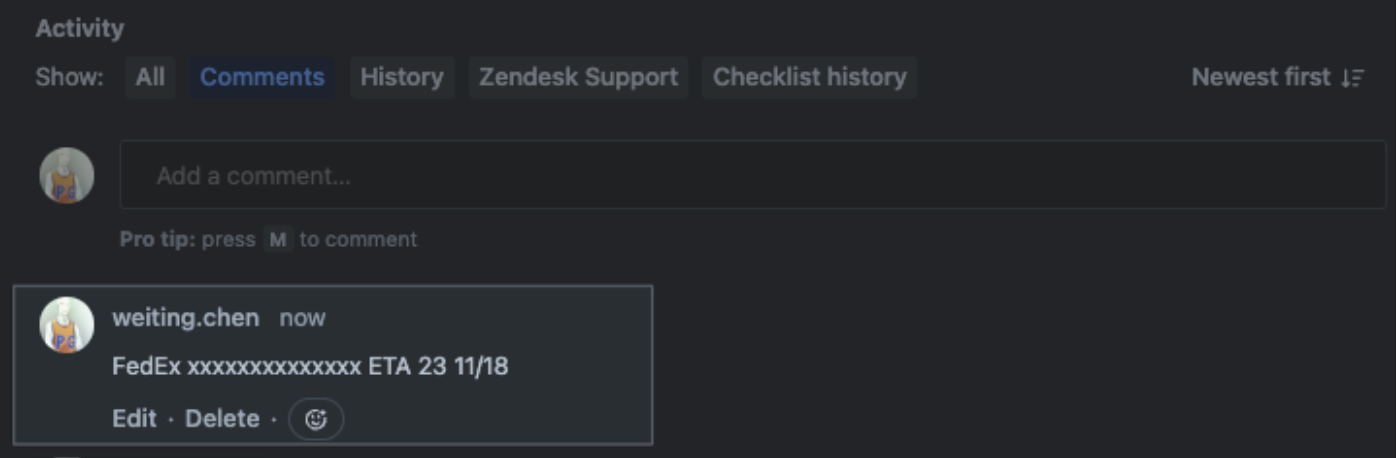Click the Activity section heading

80,29
